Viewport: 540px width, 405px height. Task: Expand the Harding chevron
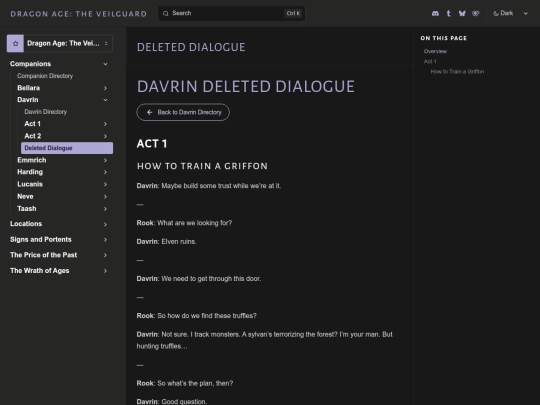tap(105, 172)
